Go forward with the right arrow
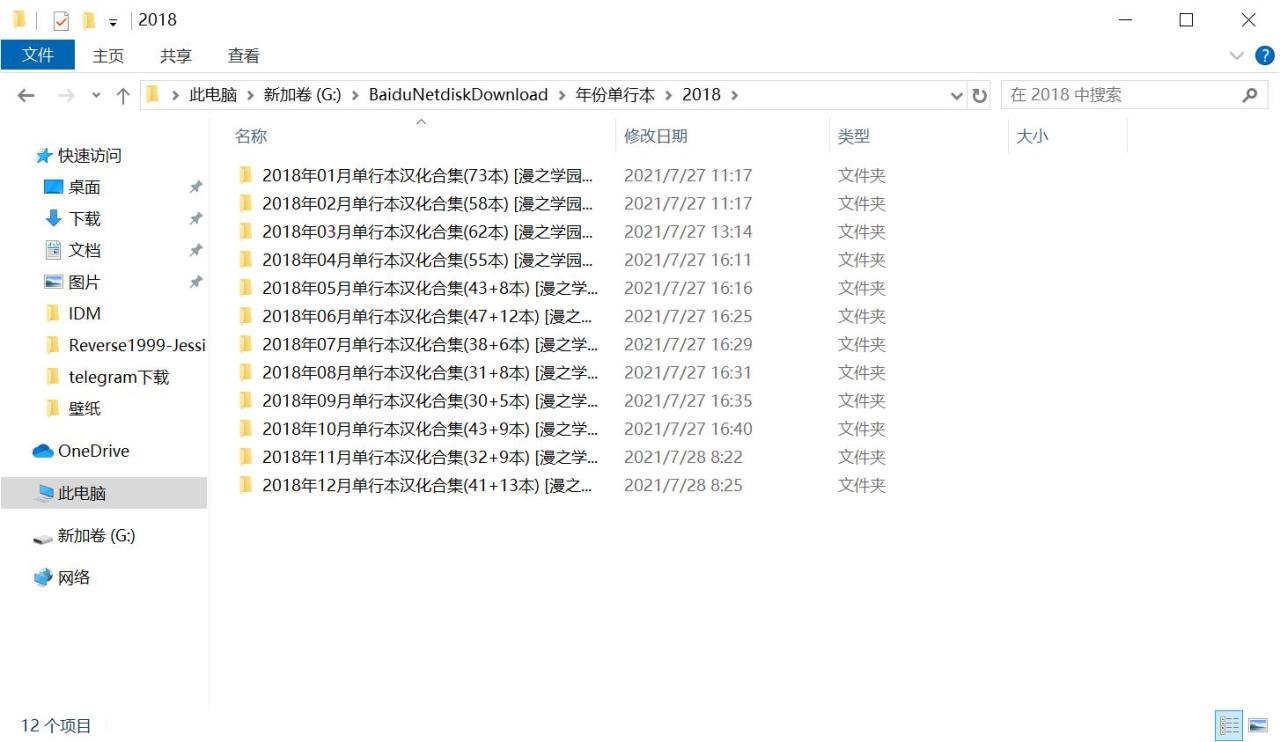 [x=65, y=95]
